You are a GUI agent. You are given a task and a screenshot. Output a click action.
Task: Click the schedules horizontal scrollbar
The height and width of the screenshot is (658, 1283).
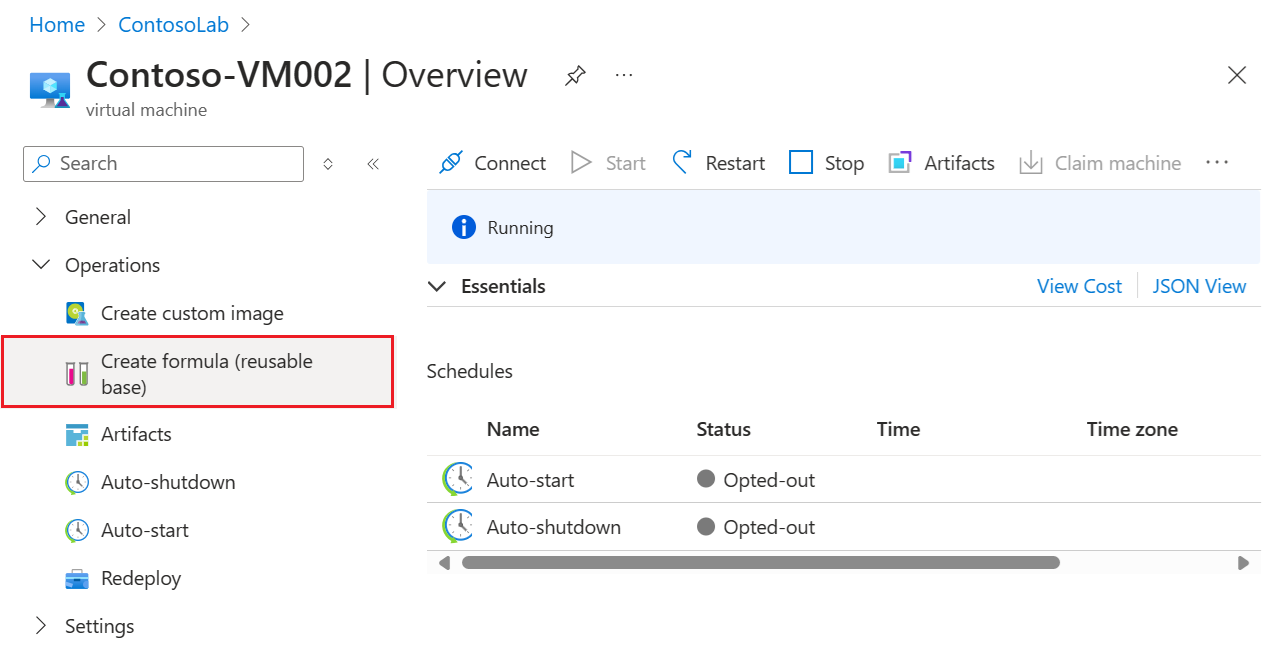click(x=760, y=563)
